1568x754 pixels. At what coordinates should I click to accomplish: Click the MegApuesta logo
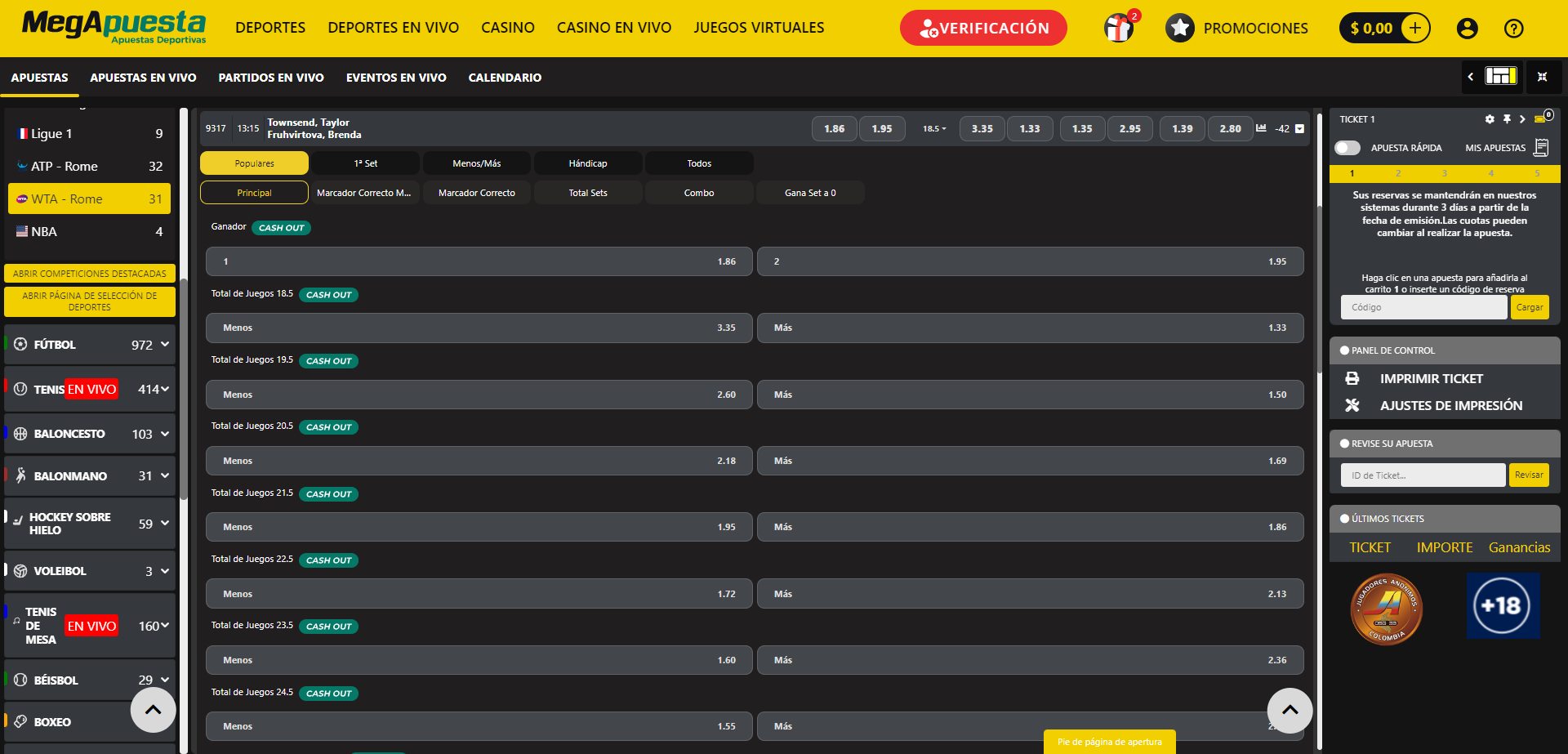point(114,27)
